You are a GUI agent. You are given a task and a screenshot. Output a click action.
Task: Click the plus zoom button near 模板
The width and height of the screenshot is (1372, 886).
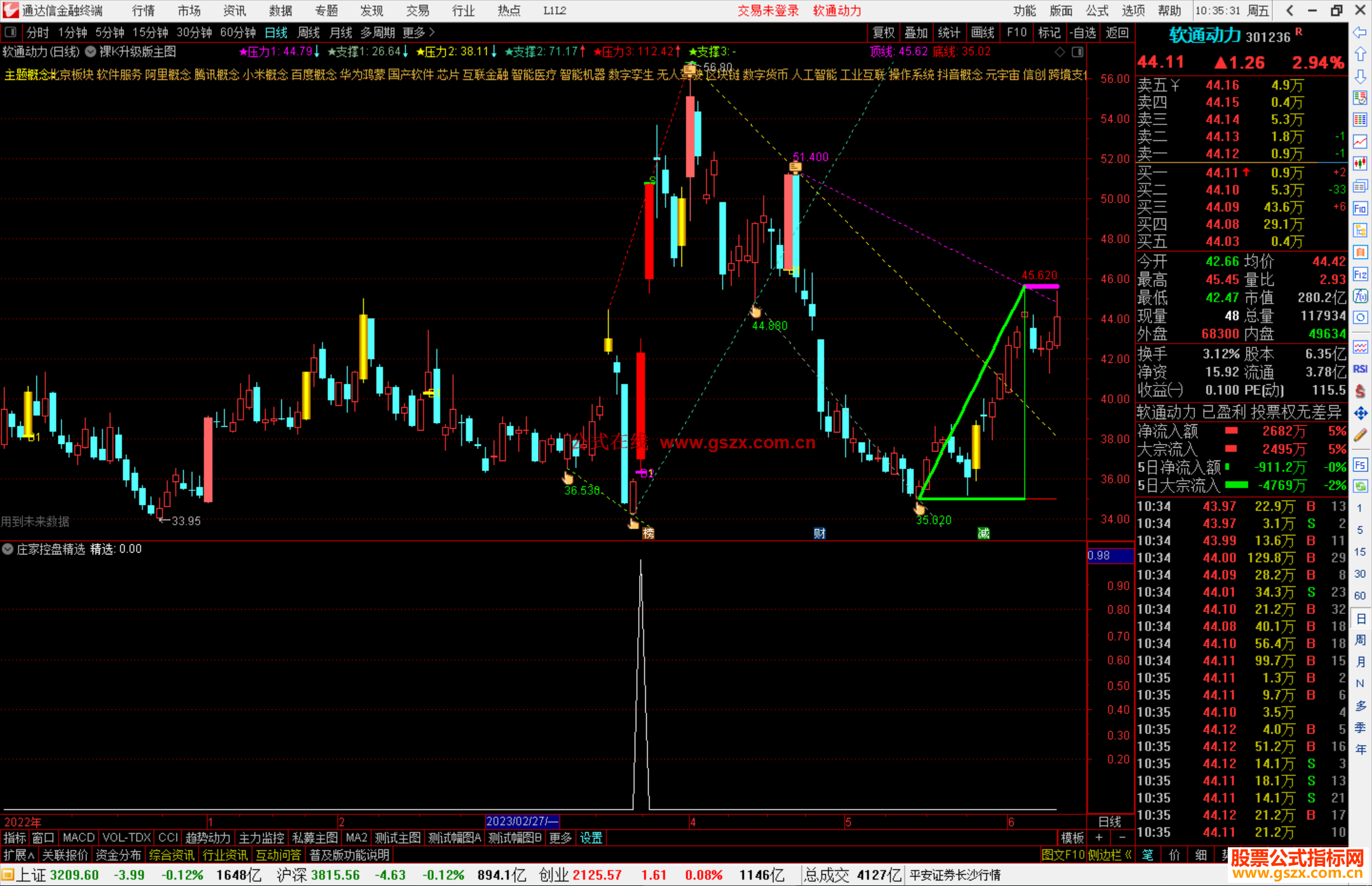[x=1099, y=838]
